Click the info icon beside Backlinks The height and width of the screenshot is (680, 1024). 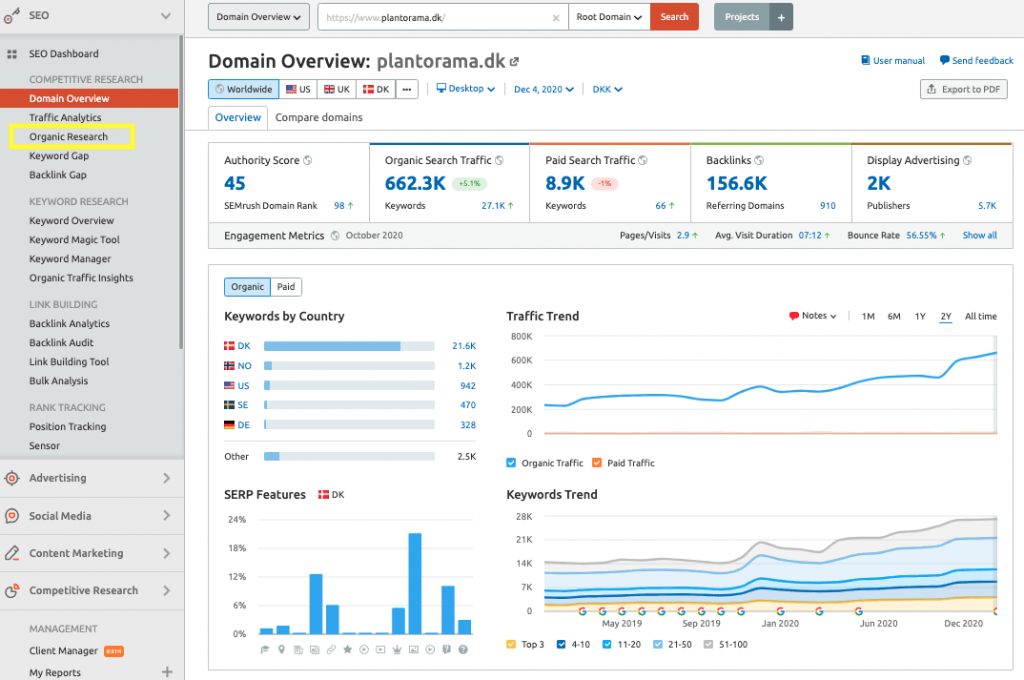click(x=759, y=160)
